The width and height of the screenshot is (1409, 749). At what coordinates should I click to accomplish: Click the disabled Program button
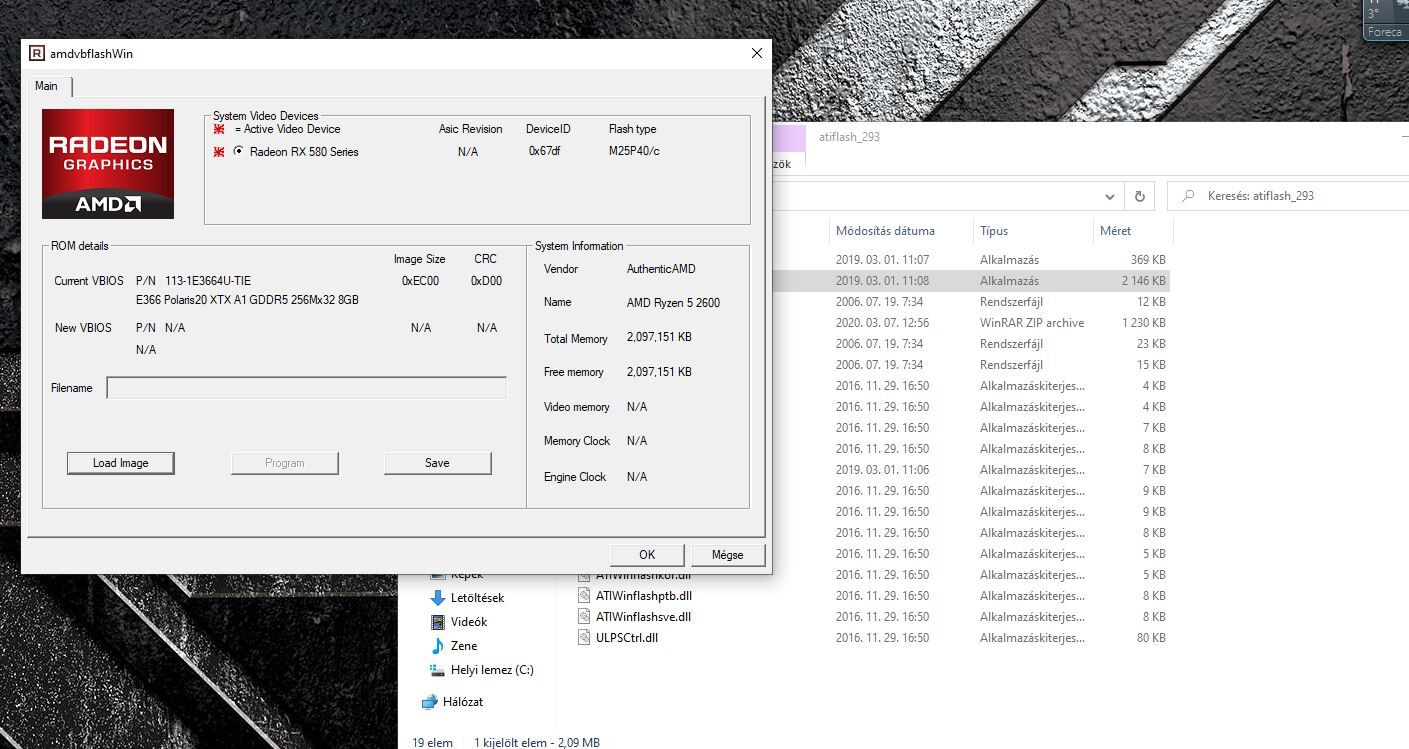[285, 463]
